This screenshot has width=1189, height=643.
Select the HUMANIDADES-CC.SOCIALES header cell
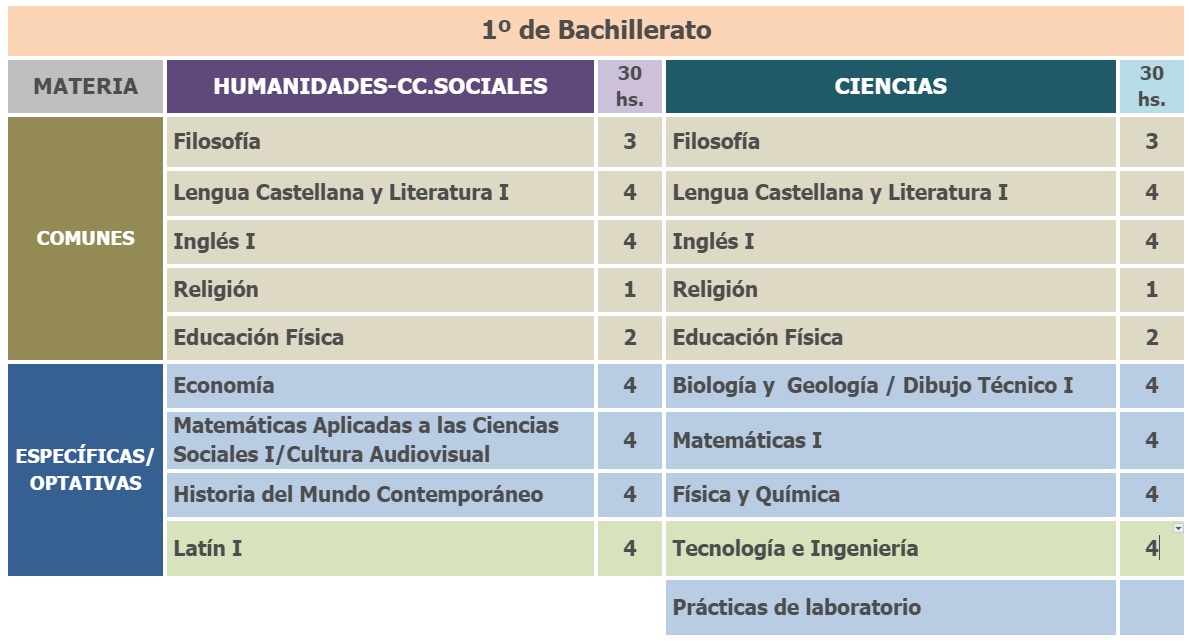[381, 86]
